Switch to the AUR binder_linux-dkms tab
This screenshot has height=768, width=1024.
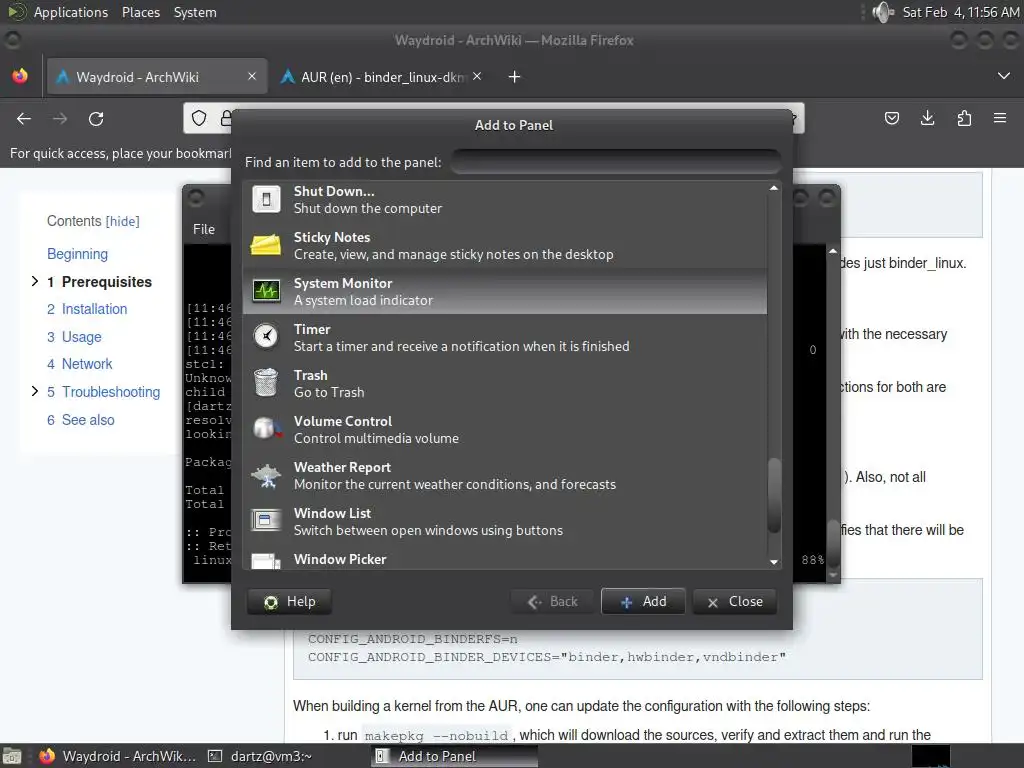tap(385, 77)
